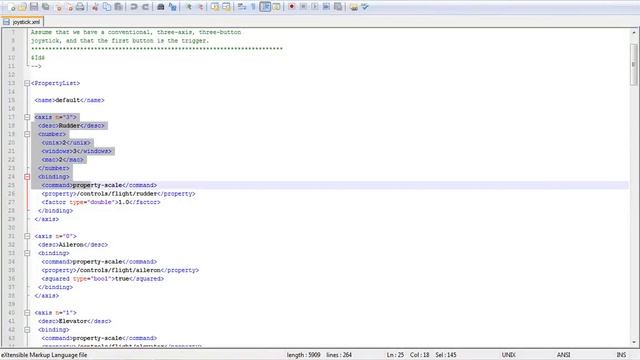Open the user defined language icon

(x=276, y=7)
